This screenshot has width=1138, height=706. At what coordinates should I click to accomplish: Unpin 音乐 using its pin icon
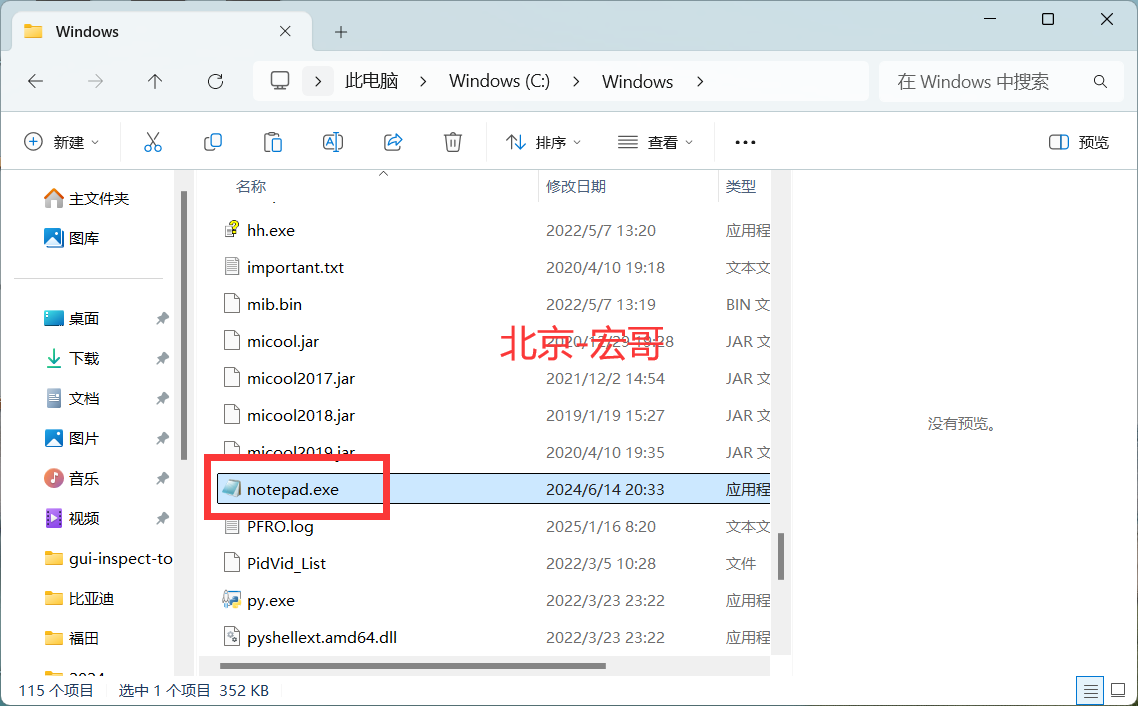163,478
